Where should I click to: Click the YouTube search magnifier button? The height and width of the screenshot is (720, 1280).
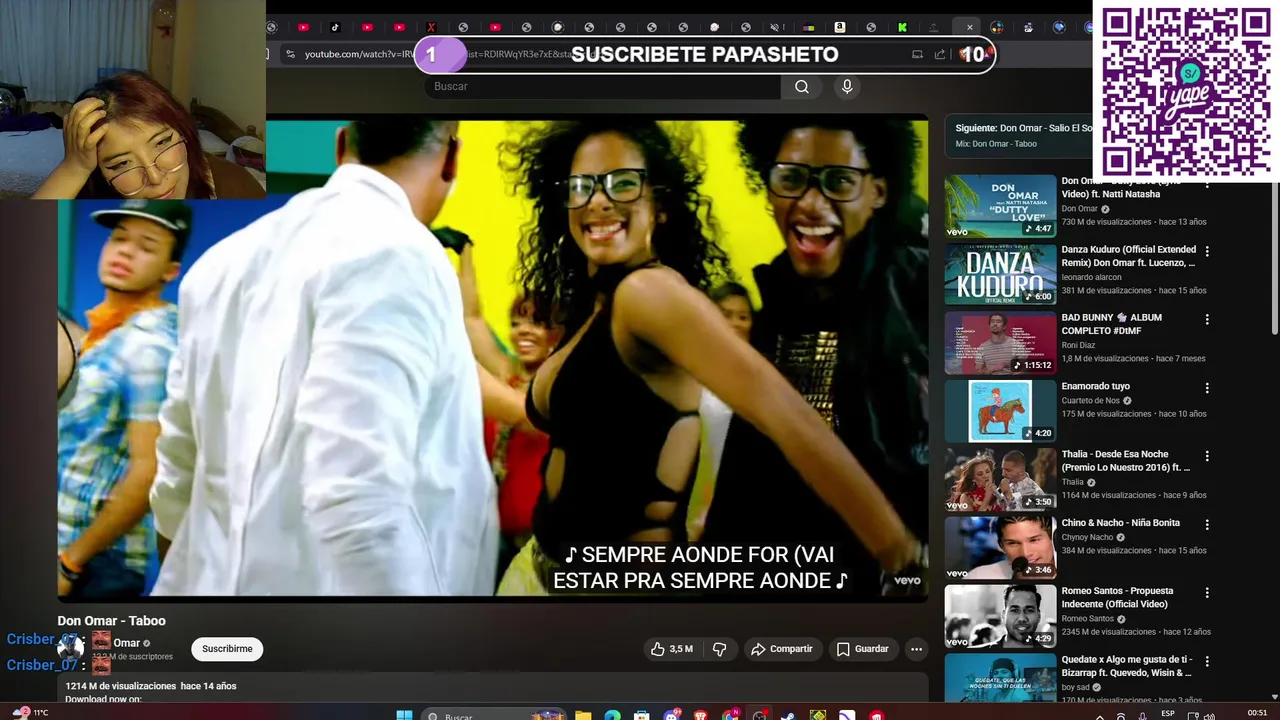click(802, 87)
